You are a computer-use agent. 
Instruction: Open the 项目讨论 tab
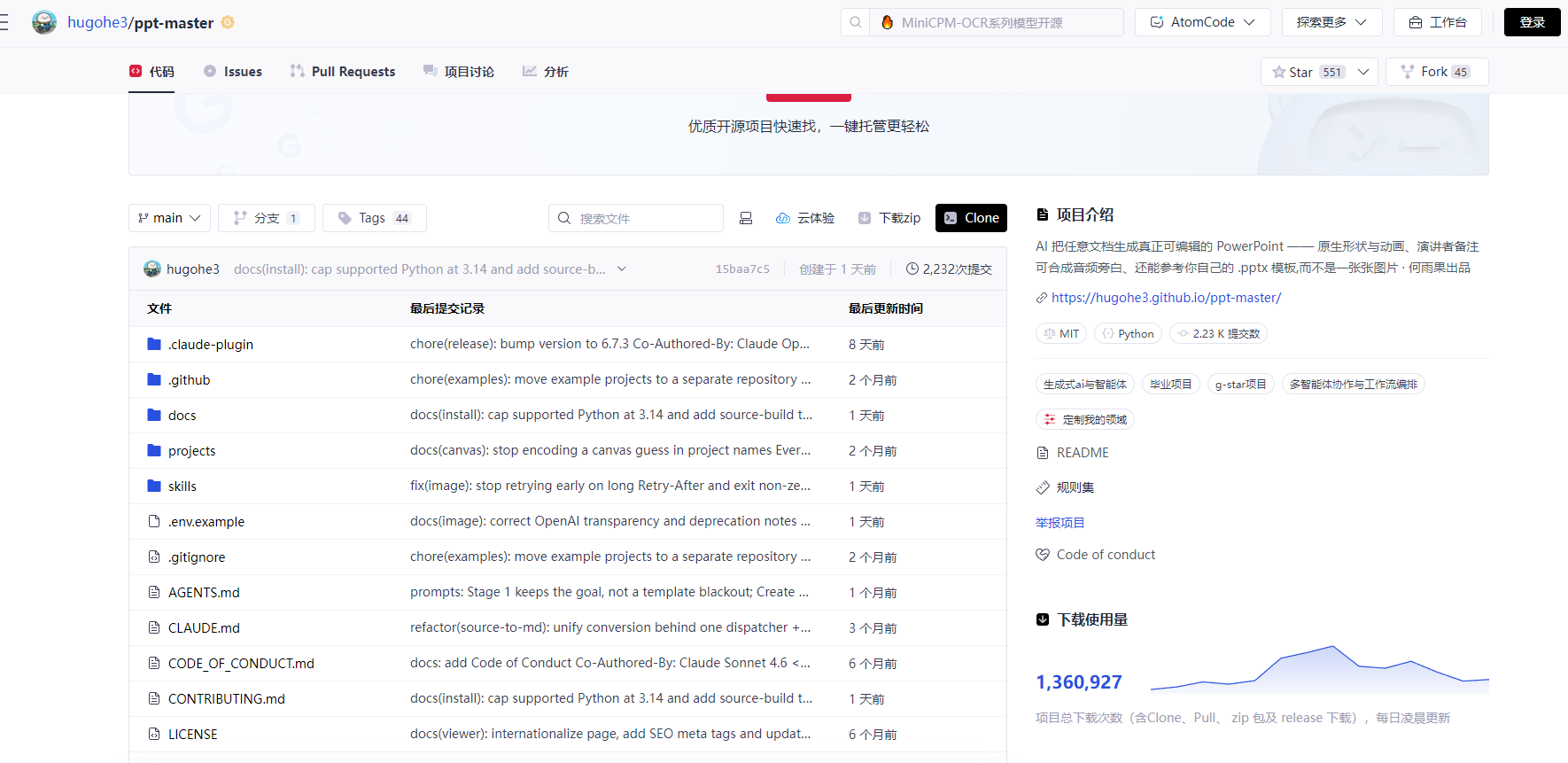pos(459,72)
